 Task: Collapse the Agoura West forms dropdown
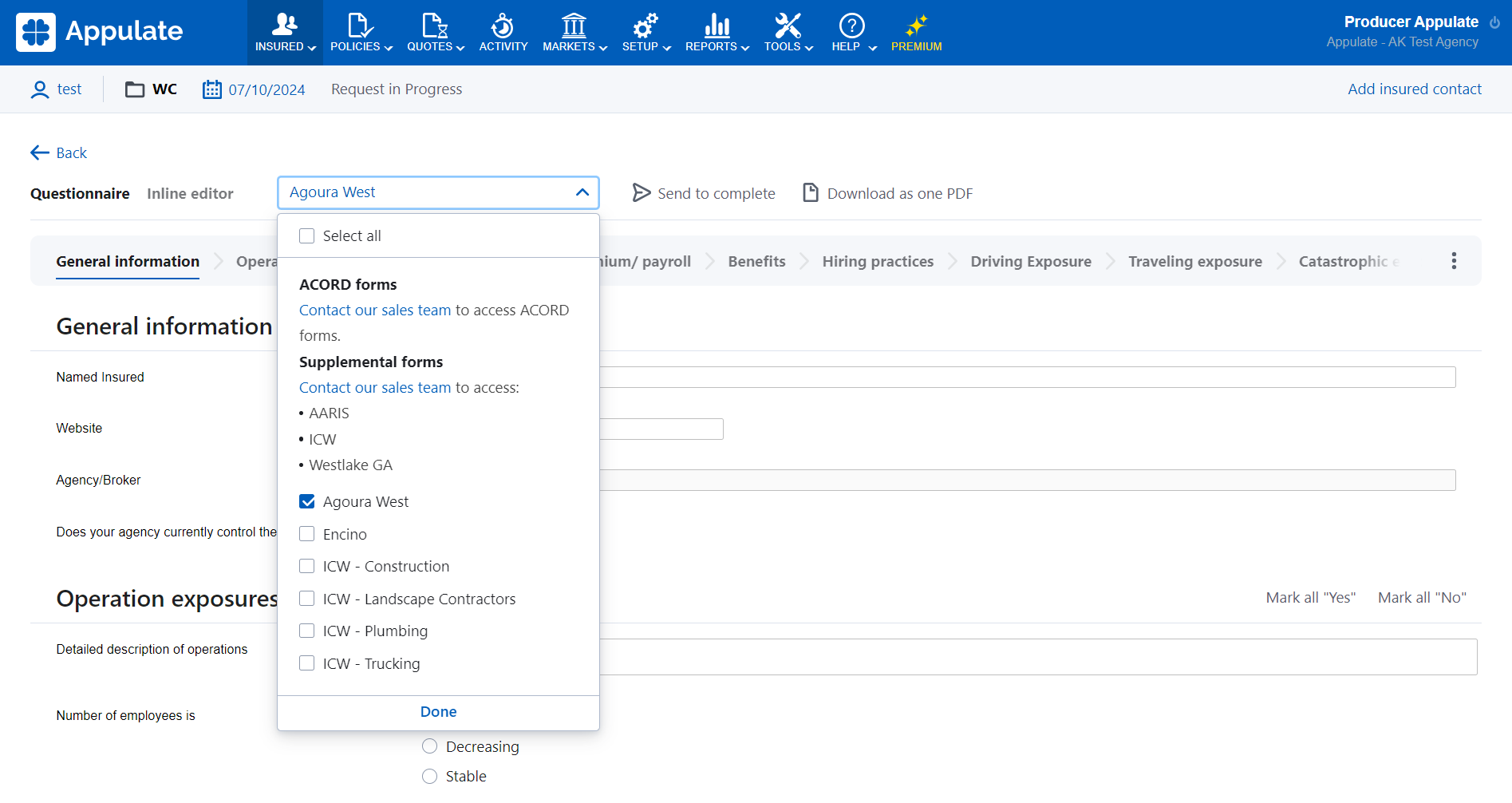coord(582,192)
